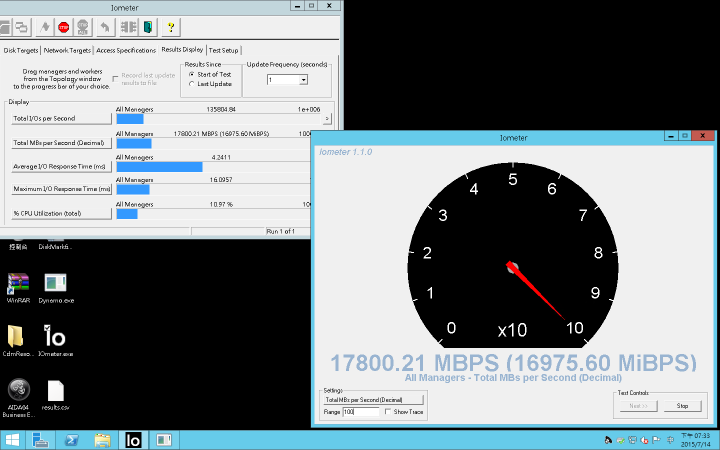Click the maximum response value 16.0957
Viewport: 720px width, 450px height.
(x=221, y=180)
